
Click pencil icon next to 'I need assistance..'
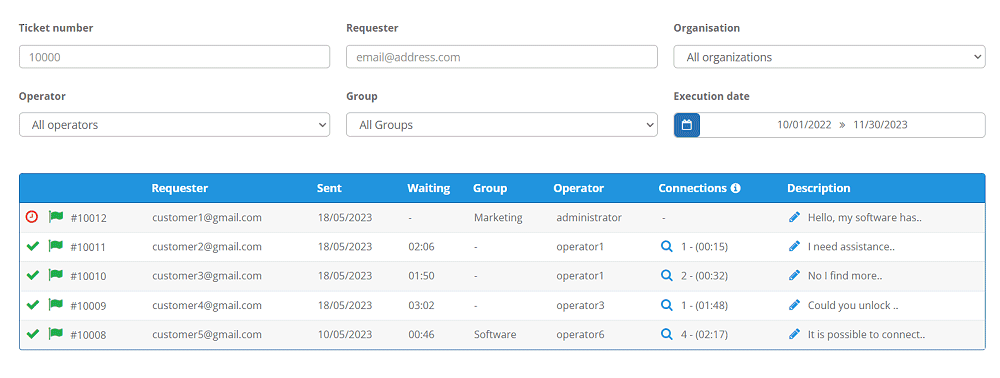click(x=794, y=246)
